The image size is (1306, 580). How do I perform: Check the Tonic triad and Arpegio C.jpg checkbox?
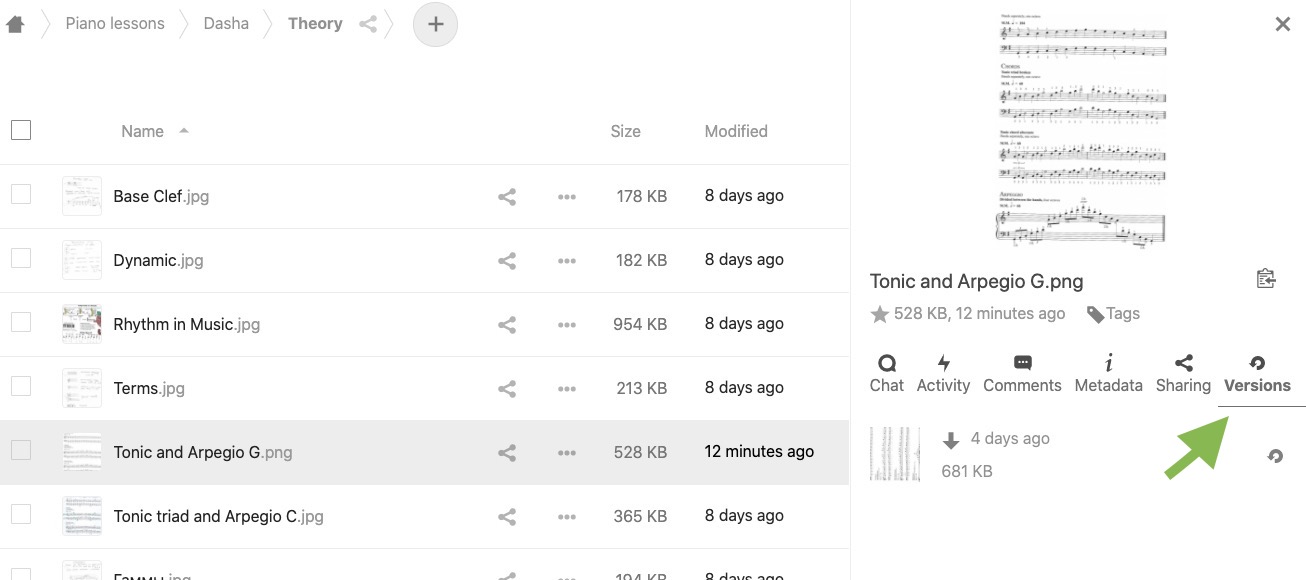click(21, 514)
